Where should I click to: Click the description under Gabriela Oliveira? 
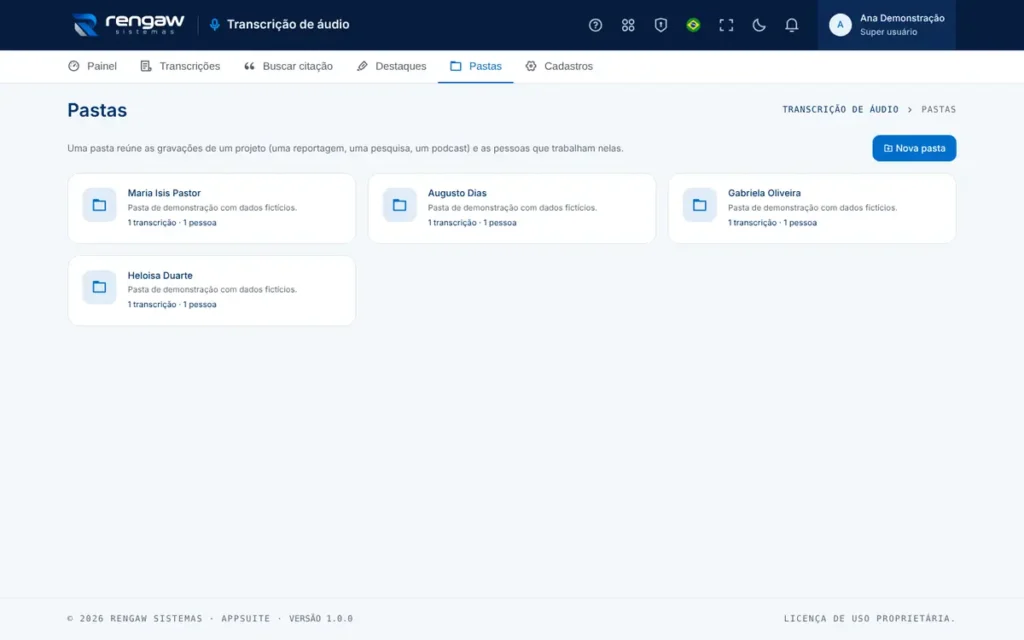812,208
